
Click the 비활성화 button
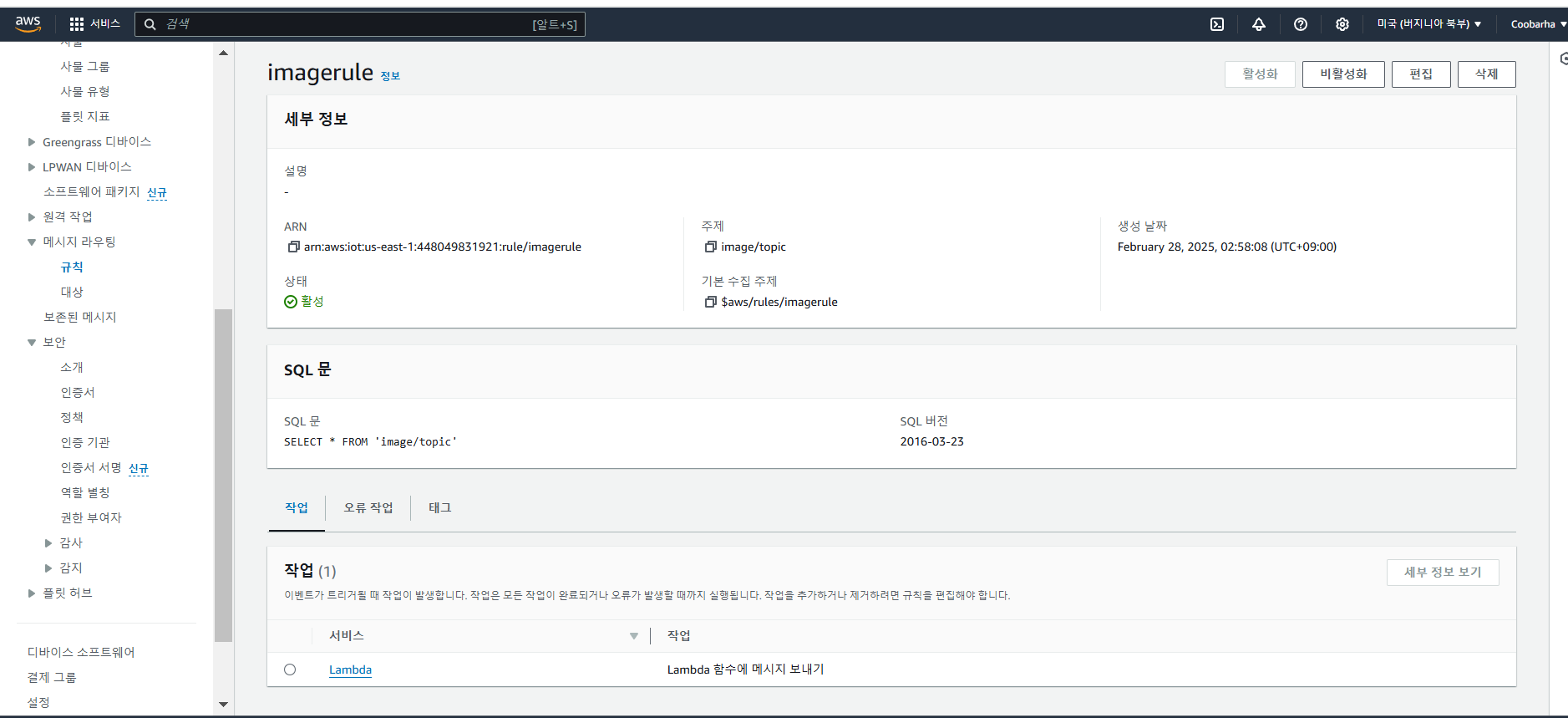click(1343, 74)
